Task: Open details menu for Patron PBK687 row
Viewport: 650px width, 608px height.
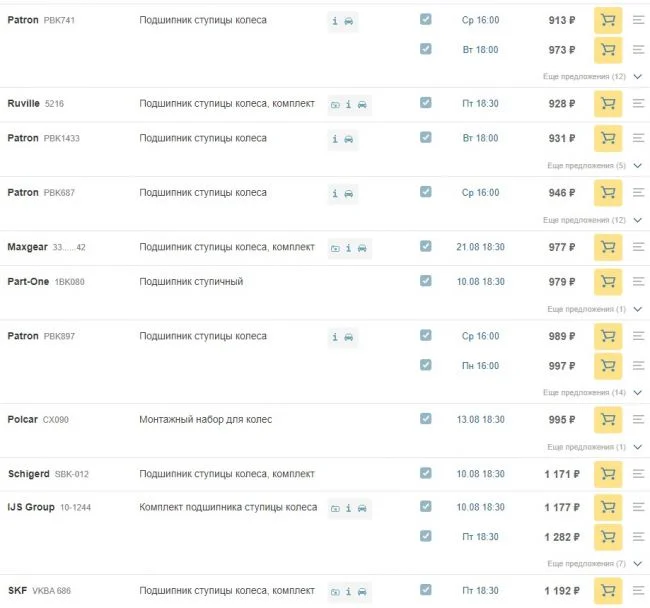Action: (639, 193)
